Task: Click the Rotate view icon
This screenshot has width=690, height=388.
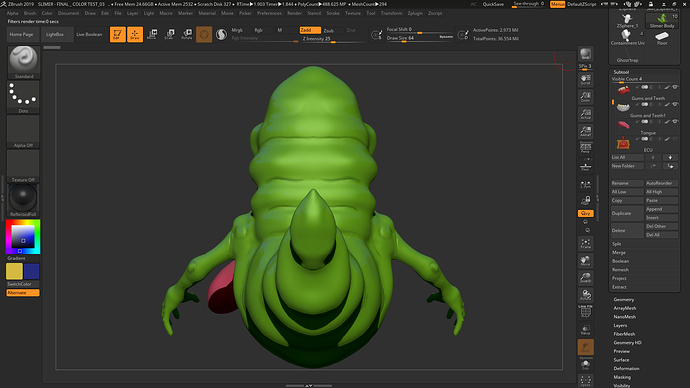Action: click(585, 295)
